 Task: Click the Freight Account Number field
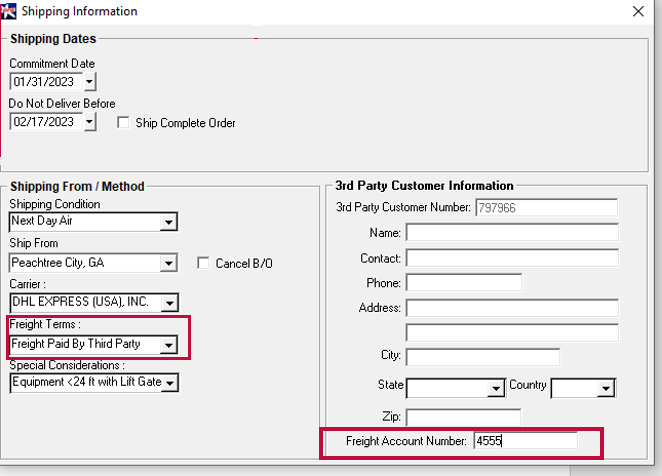(526, 441)
